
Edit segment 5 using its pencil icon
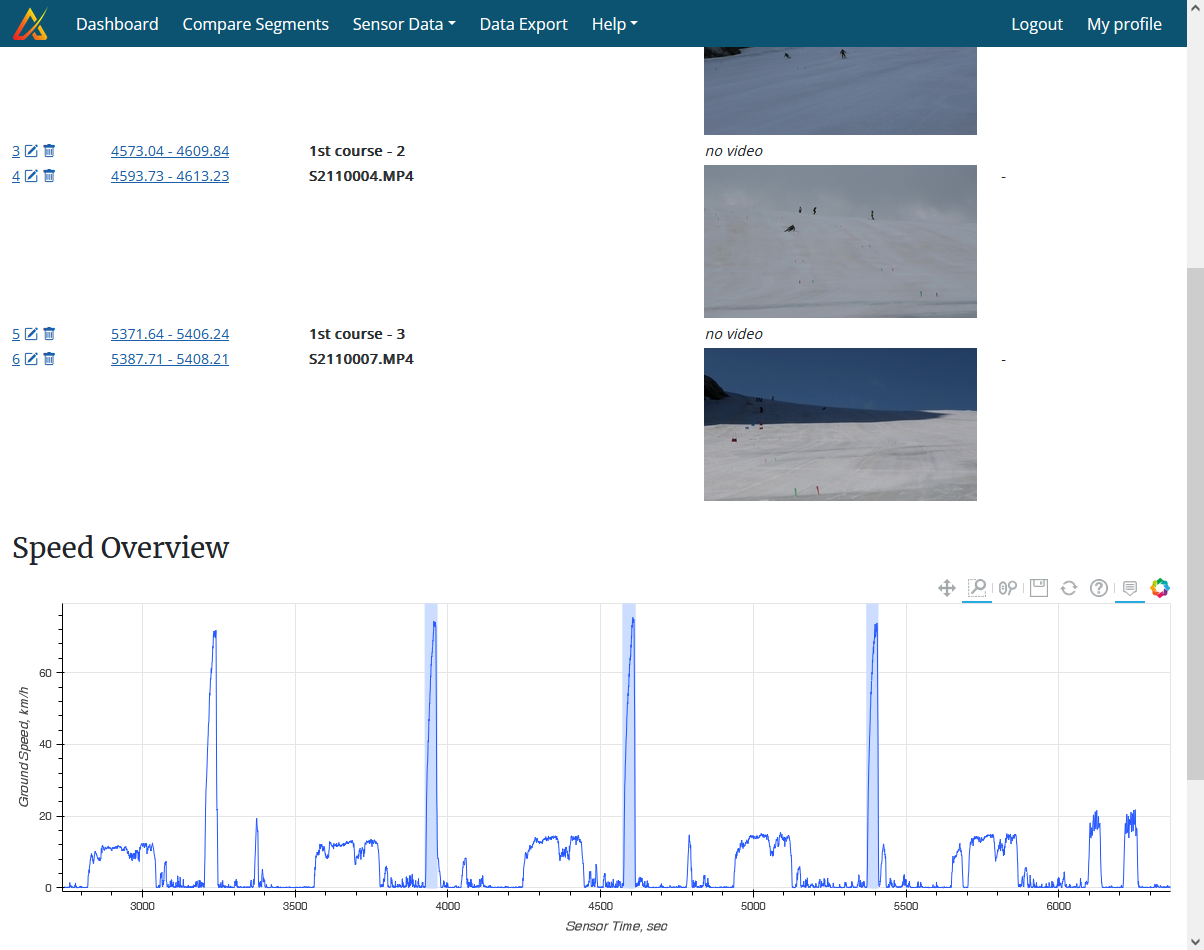pos(31,333)
